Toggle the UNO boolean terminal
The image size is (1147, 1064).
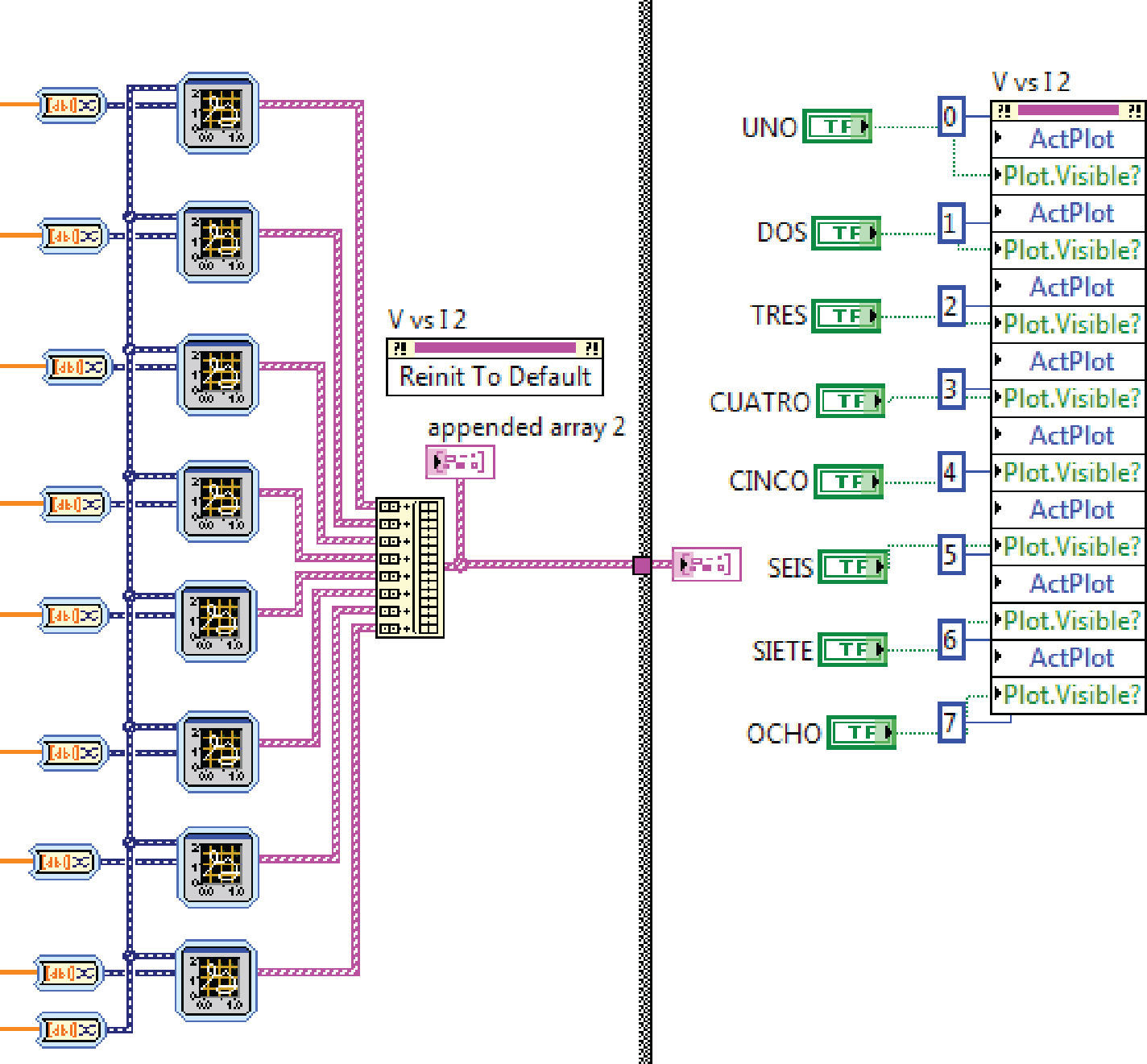point(837,126)
